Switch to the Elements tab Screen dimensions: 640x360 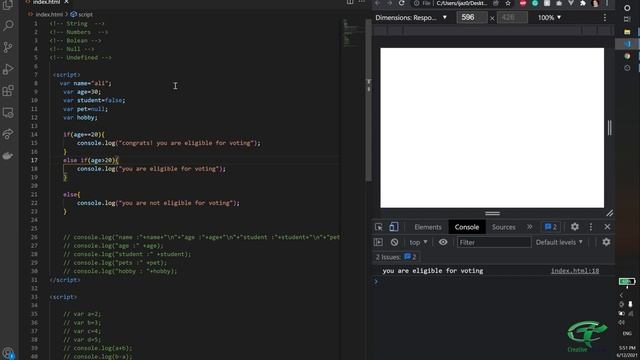[428, 227]
